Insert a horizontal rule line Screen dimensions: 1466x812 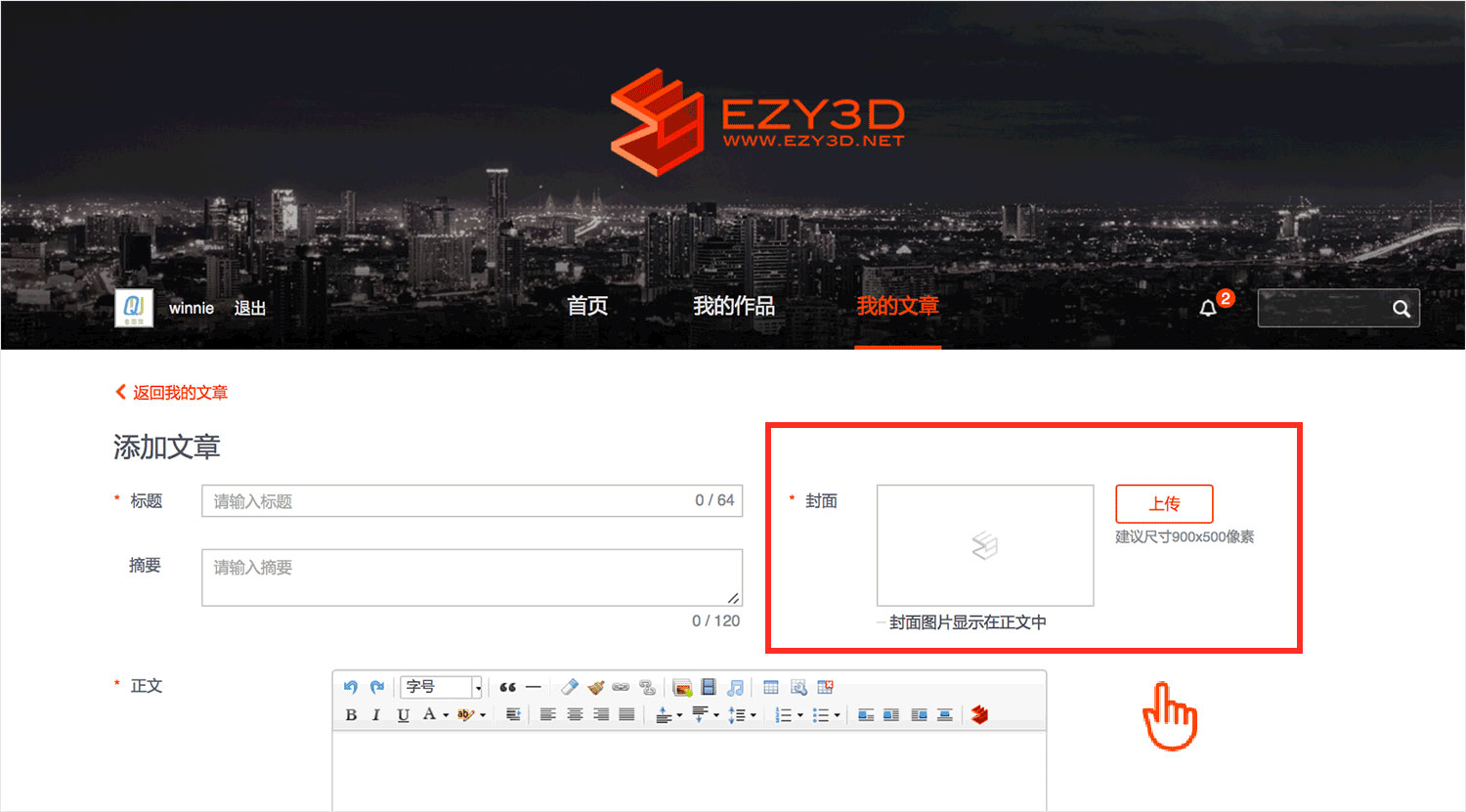coord(533,687)
